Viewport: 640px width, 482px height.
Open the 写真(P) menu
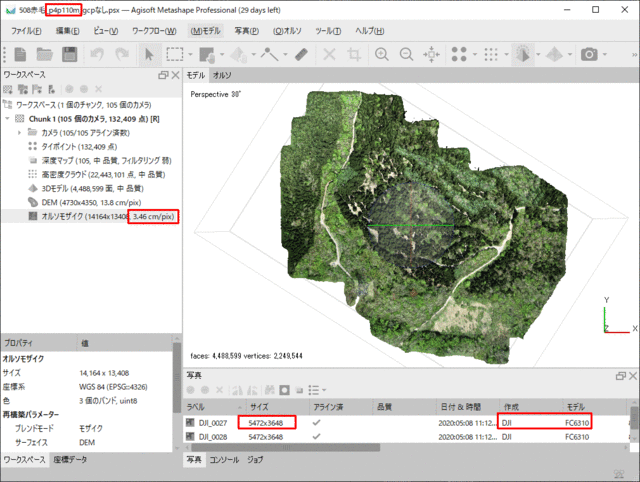coord(247,31)
